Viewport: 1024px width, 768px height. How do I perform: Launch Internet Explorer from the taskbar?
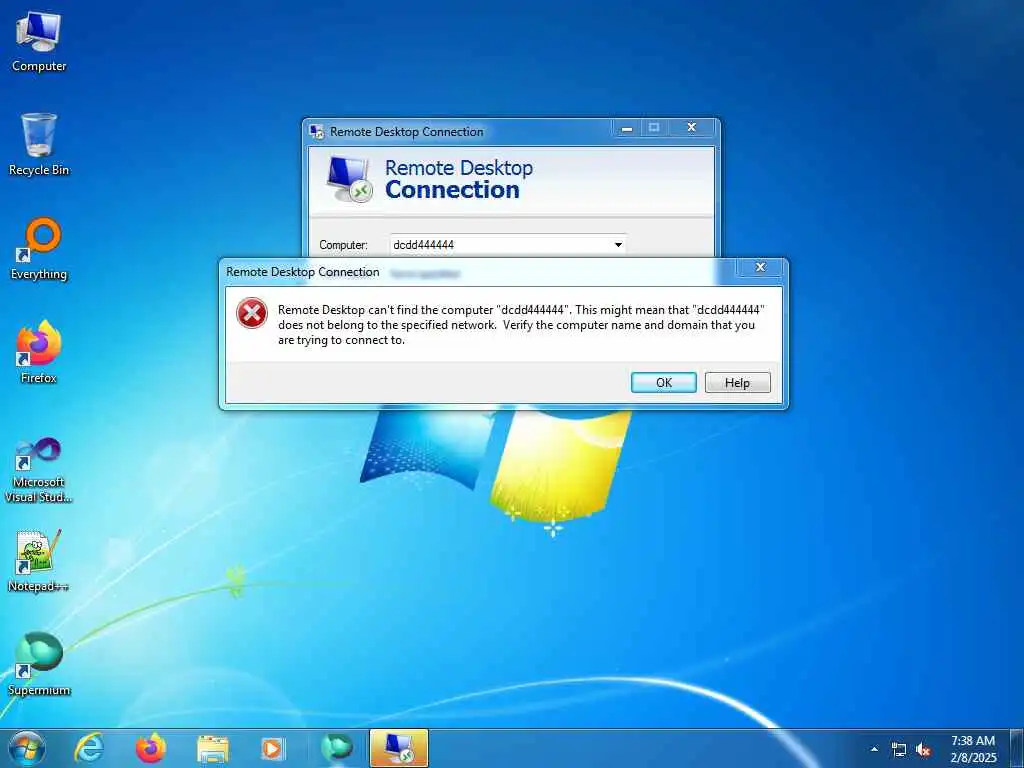pos(89,748)
